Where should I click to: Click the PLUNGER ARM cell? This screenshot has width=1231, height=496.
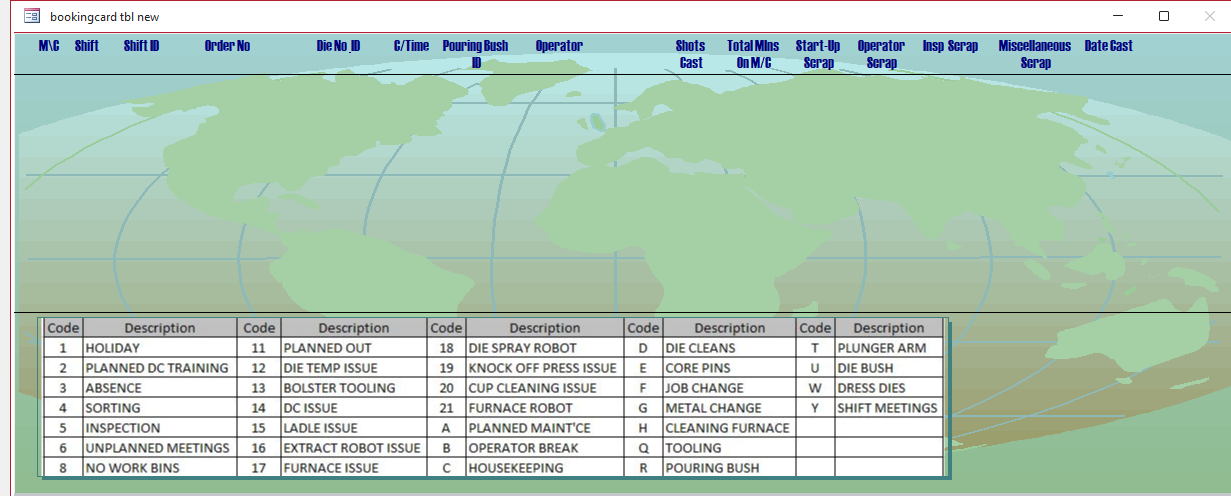[889, 348]
